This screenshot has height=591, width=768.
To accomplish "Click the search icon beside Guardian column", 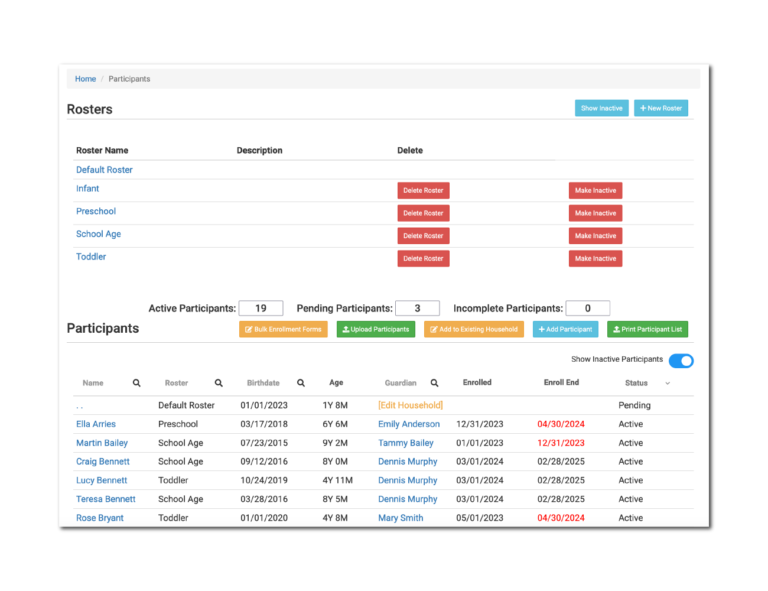I will [434, 383].
